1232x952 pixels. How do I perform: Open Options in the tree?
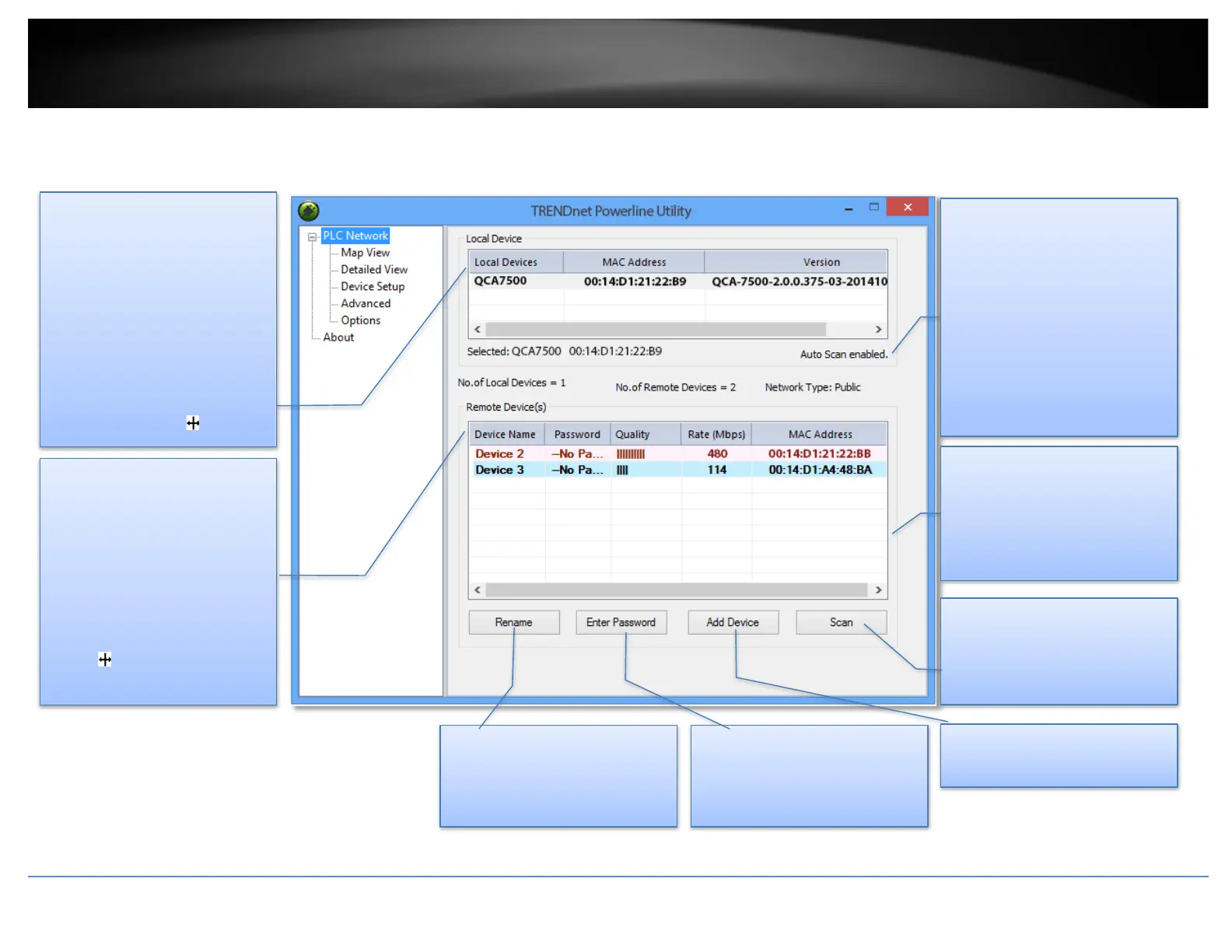(361, 320)
